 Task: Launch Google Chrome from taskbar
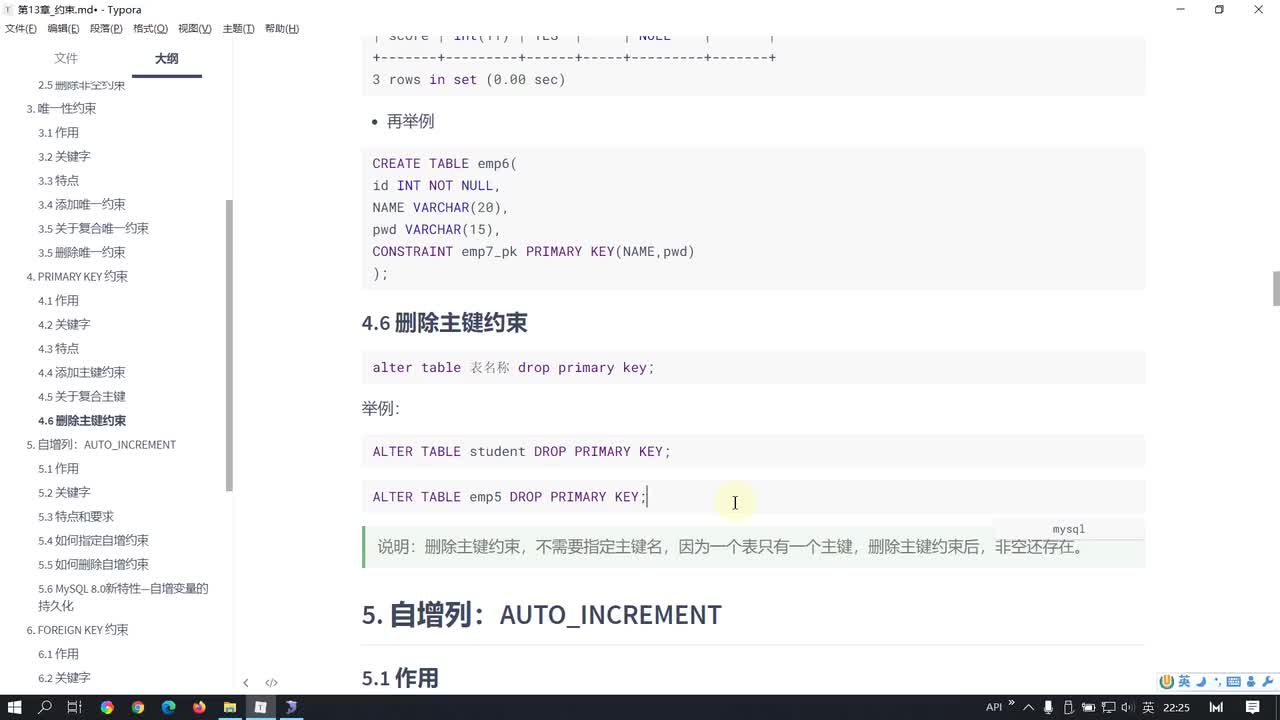coord(137,707)
